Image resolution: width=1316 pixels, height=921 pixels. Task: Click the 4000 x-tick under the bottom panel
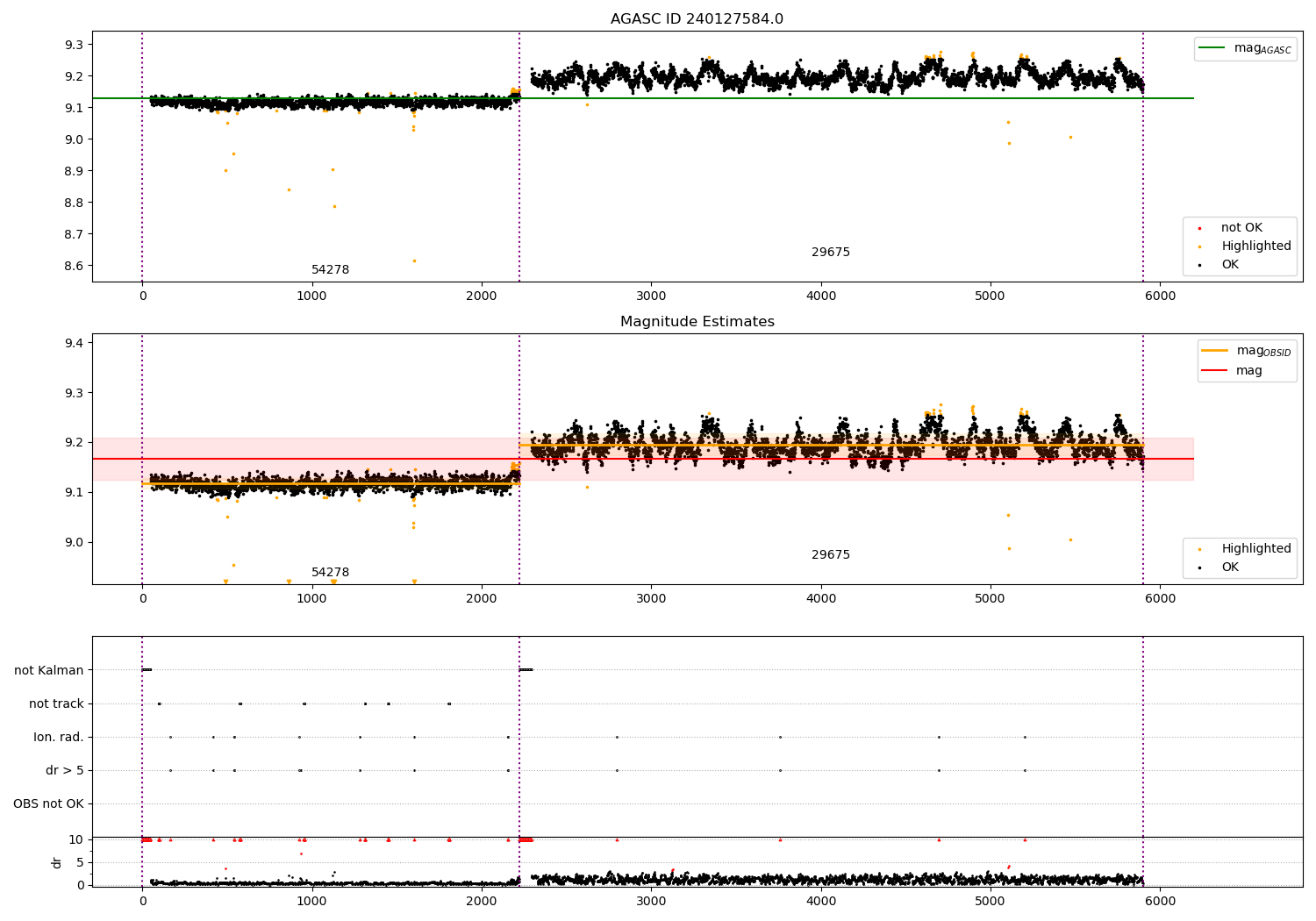[x=820, y=902]
